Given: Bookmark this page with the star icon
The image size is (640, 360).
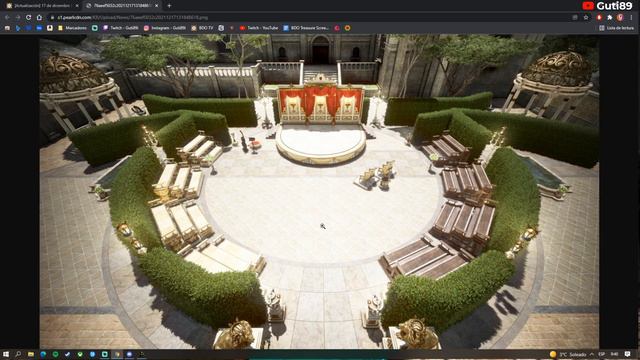Looking at the screenshot, I should click(586, 18).
